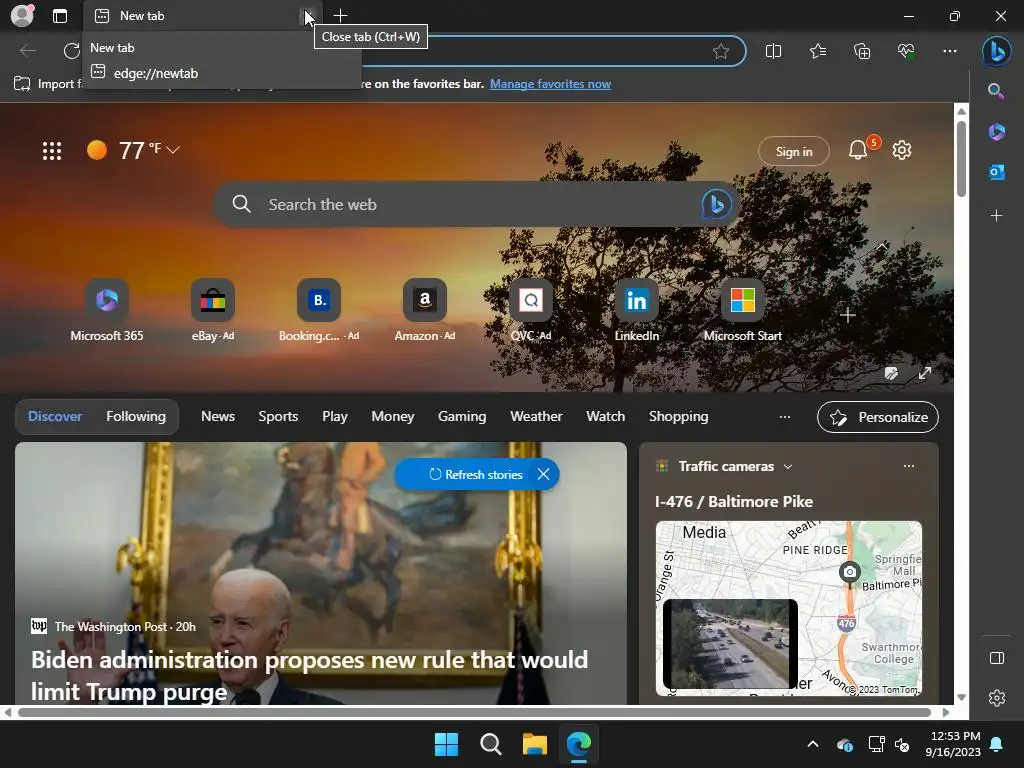The image size is (1024, 768).
Task: Open split screen view
Action: pyautogui.click(x=773, y=51)
